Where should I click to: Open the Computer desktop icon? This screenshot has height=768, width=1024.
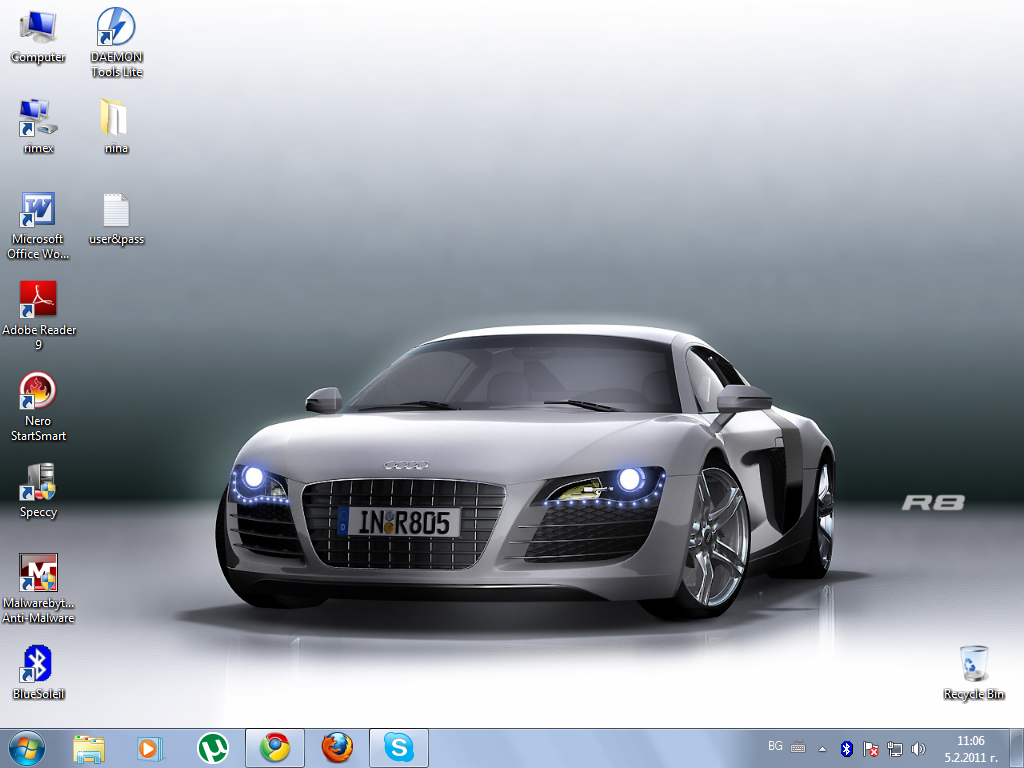click(x=38, y=37)
